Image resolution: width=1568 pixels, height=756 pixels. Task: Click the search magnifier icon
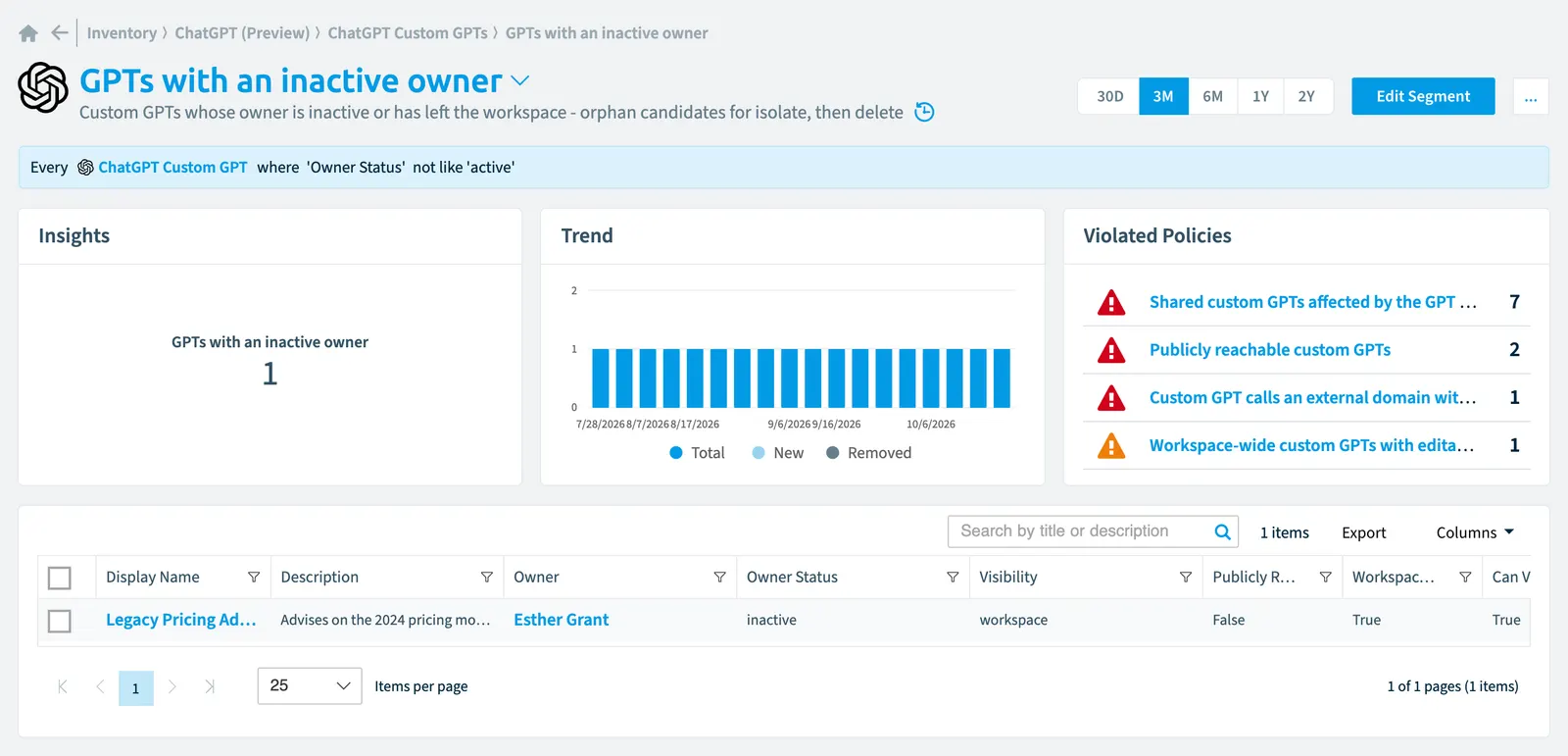click(x=1222, y=531)
